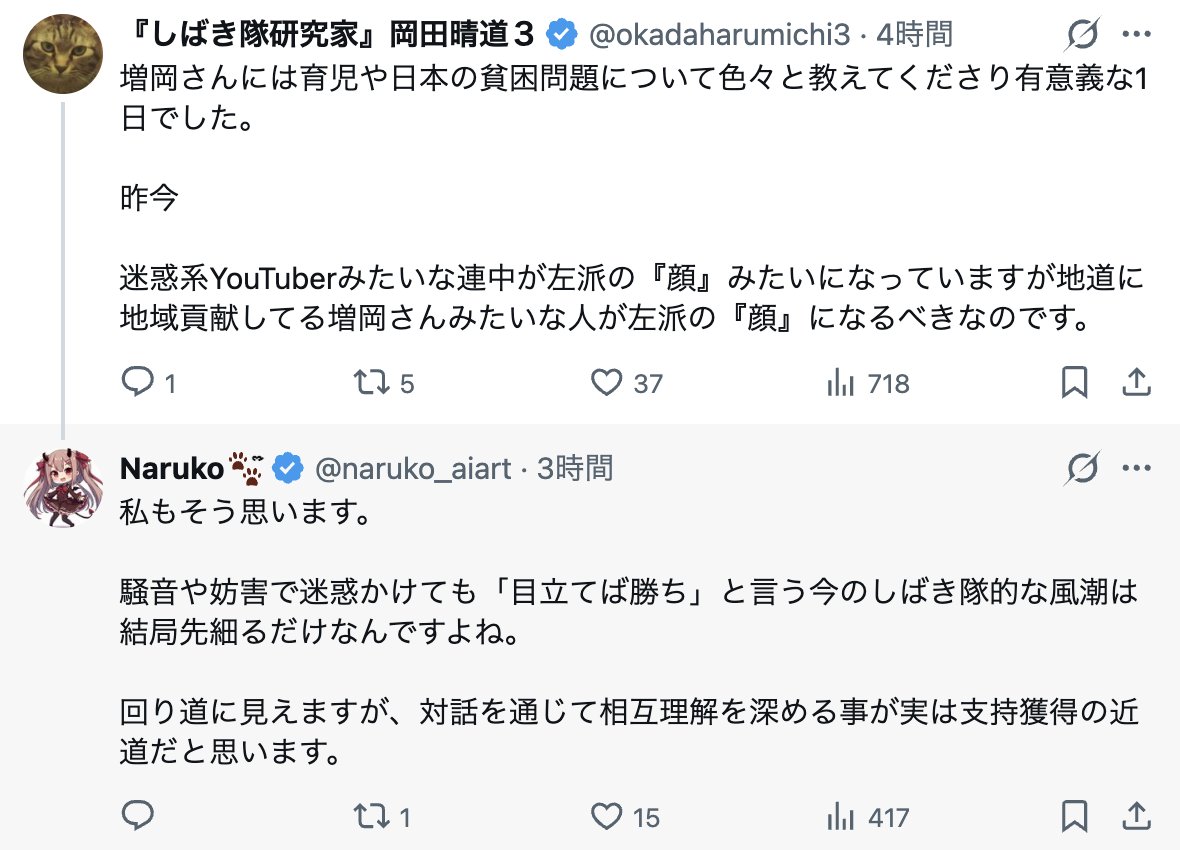This screenshot has width=1180, height=850.
Task: Open more options menu on Naruko's post
Action: (1136, 468)
